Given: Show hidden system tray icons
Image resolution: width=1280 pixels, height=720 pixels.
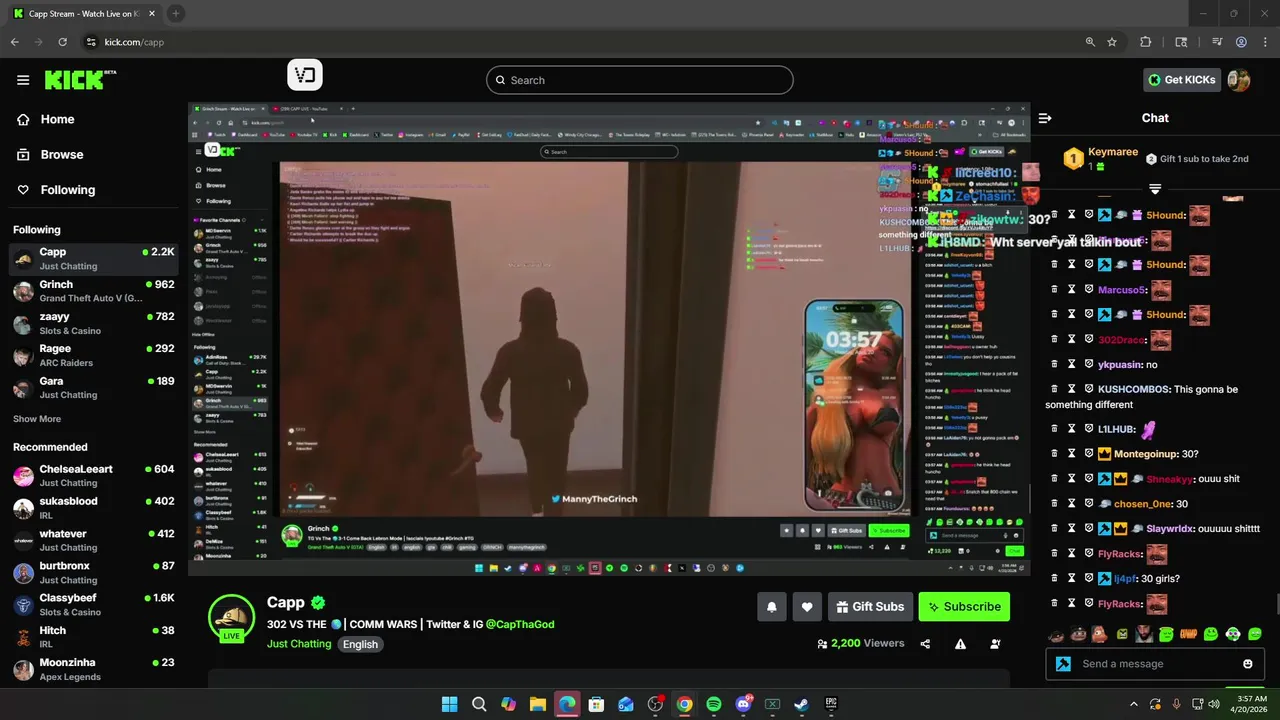Looking at the screenshot, I should tap(1133, 704).
